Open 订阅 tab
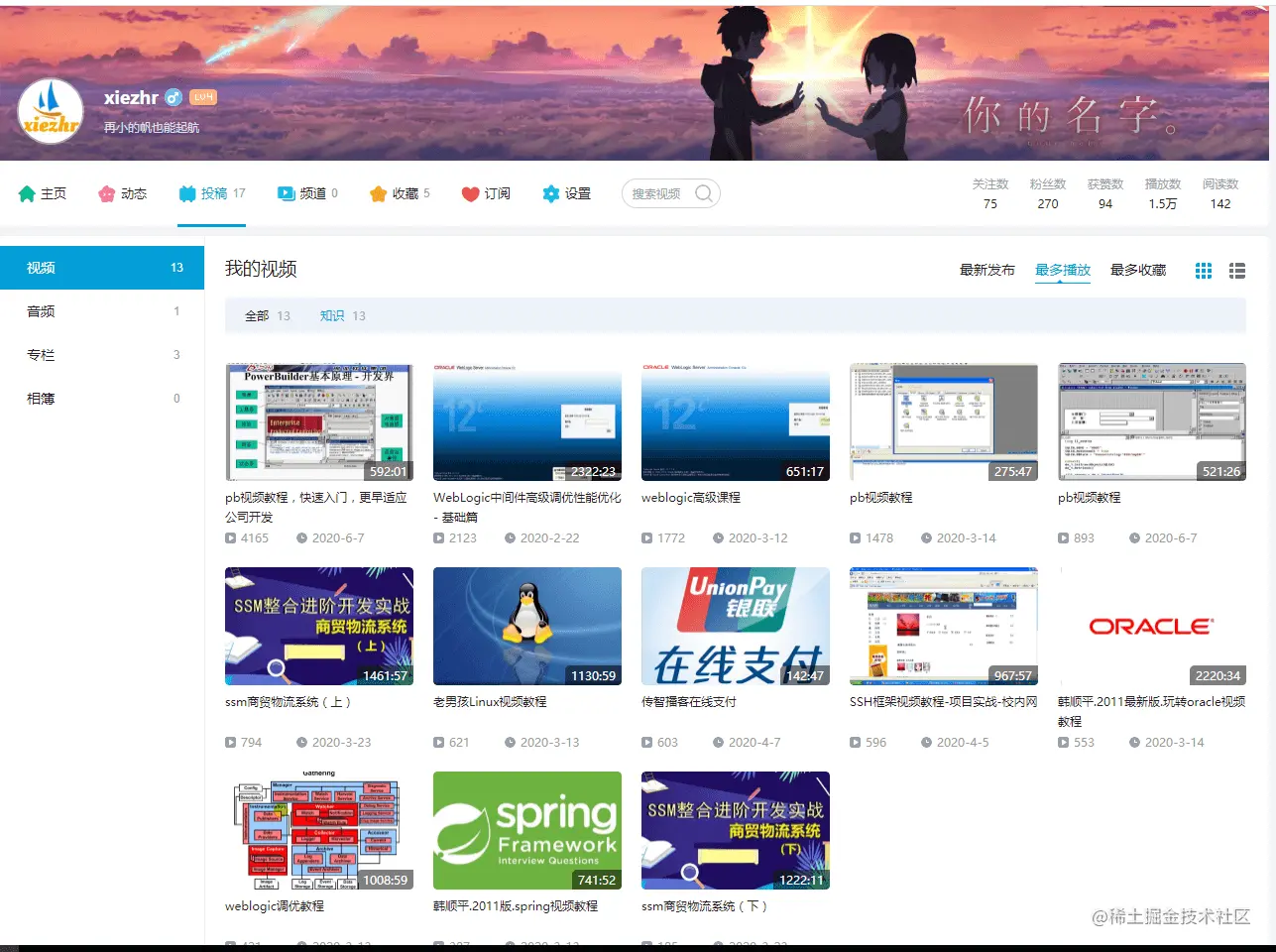 pyautogui.click(x=486, y=193)
